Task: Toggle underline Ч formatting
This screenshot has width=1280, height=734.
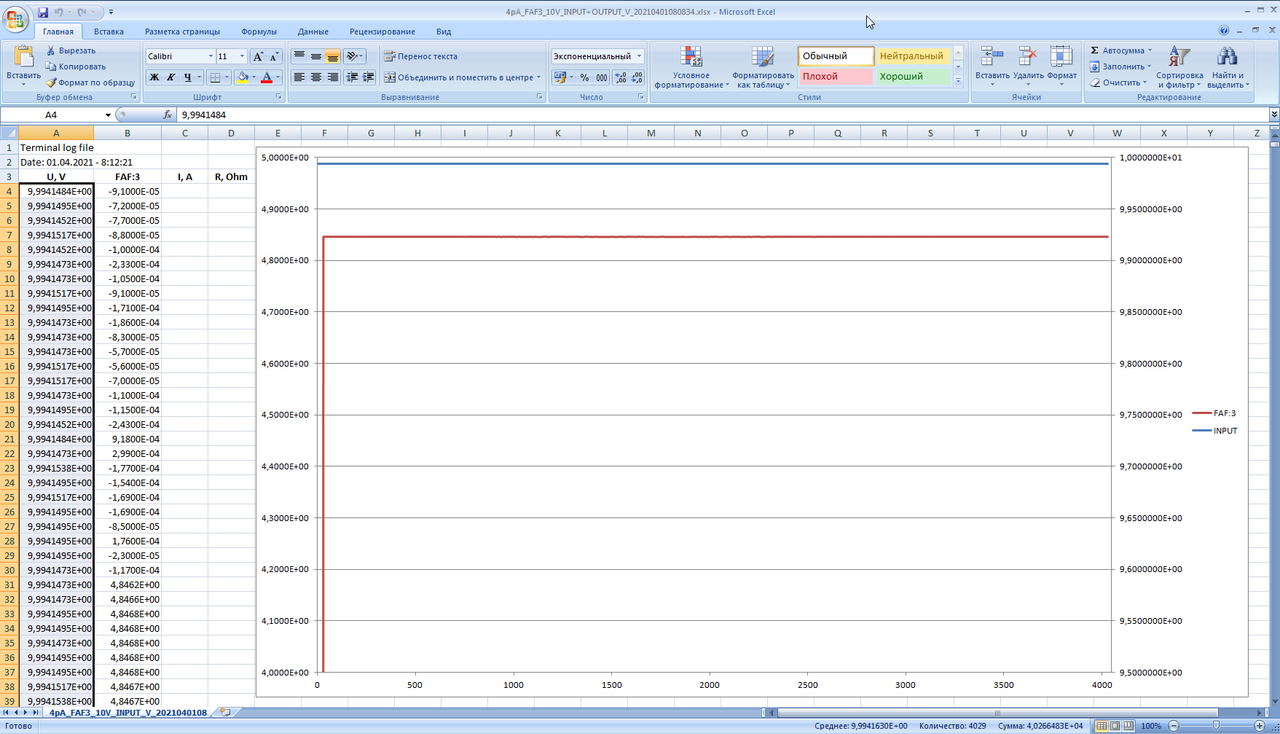Action: pyautogui.click(x=187, y=77)
